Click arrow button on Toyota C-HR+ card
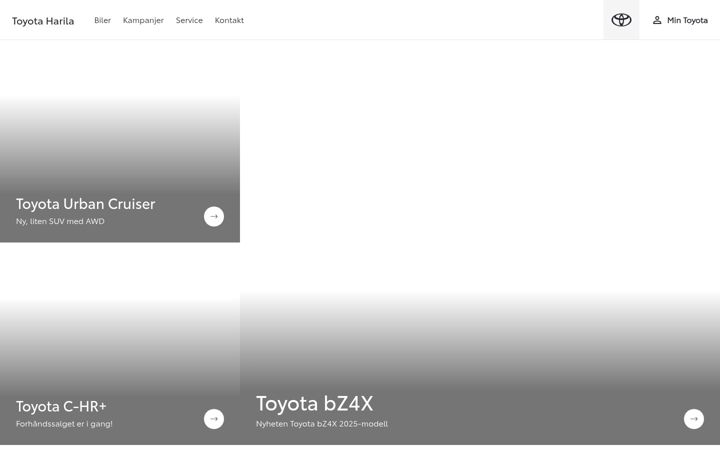The image size is (720, 450). point(214,419)
